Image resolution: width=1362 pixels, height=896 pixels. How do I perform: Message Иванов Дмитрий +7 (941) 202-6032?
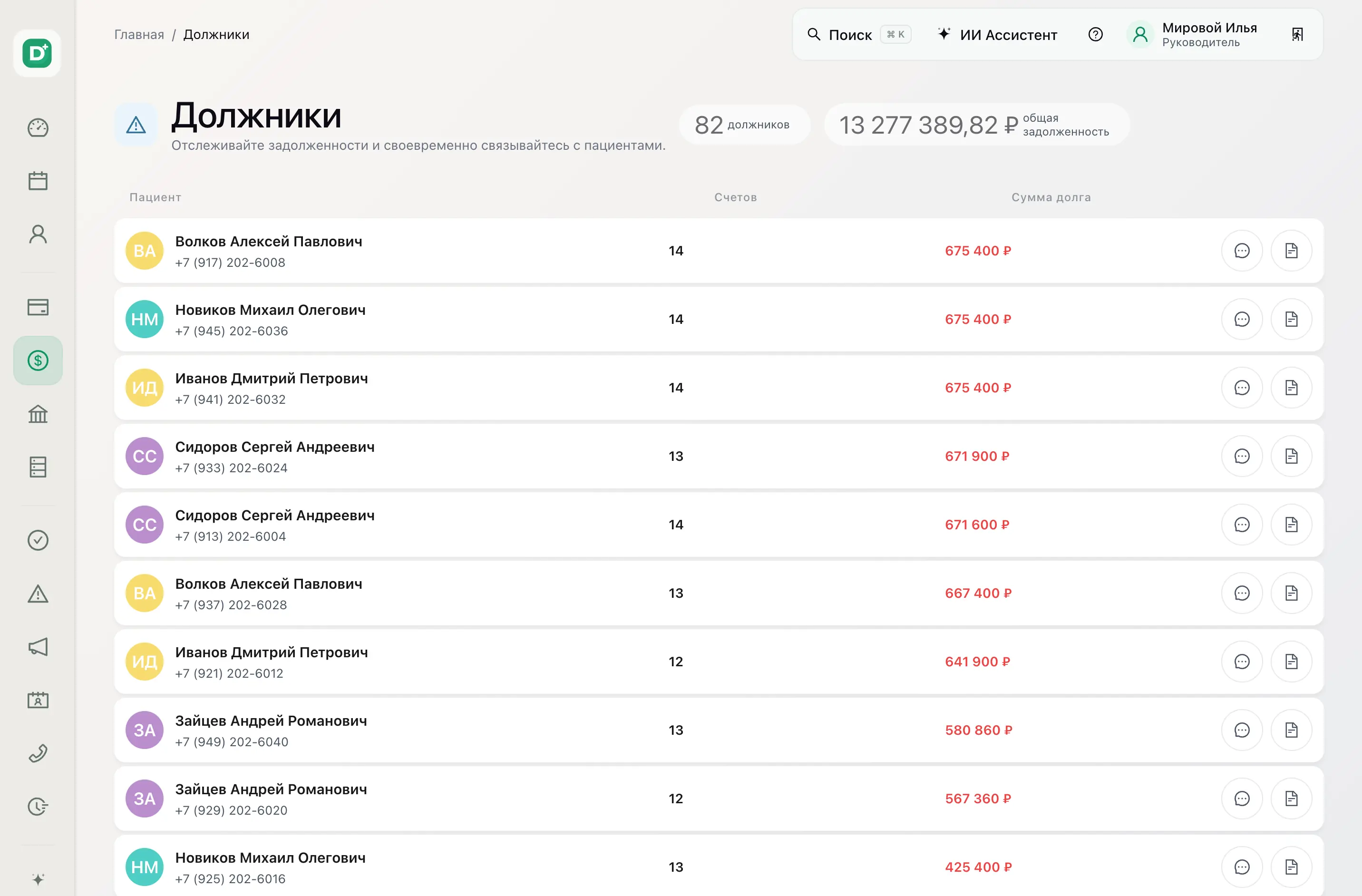1242,388
